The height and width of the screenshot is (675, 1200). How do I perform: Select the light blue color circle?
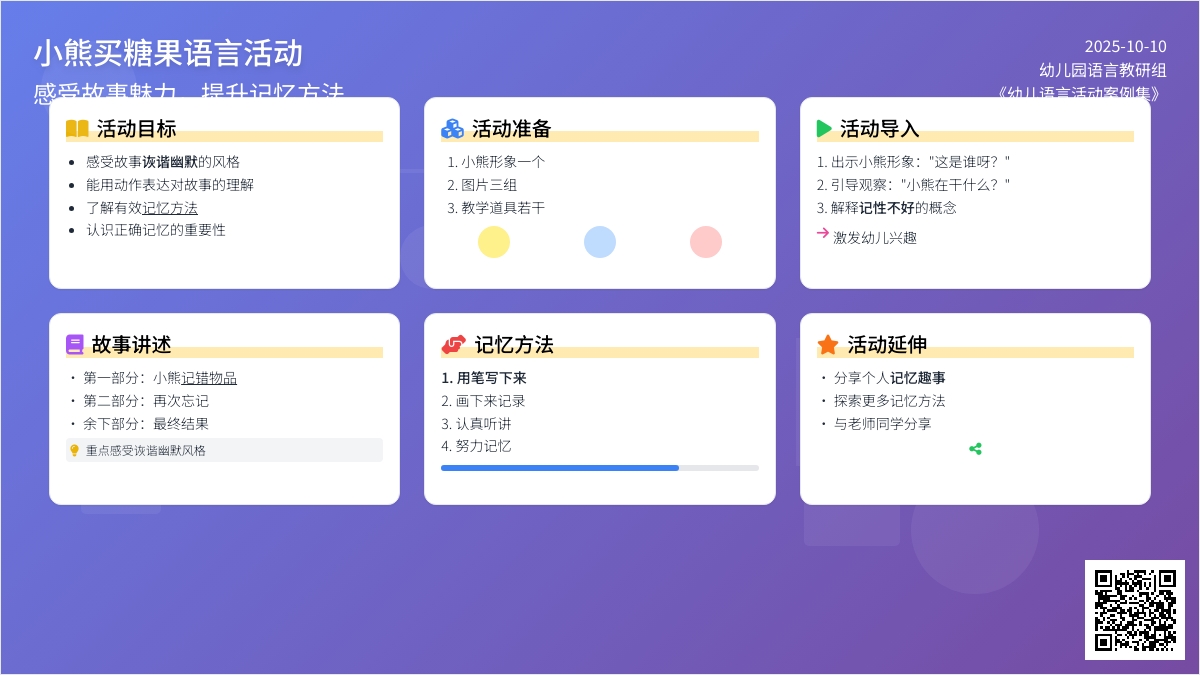600,242
